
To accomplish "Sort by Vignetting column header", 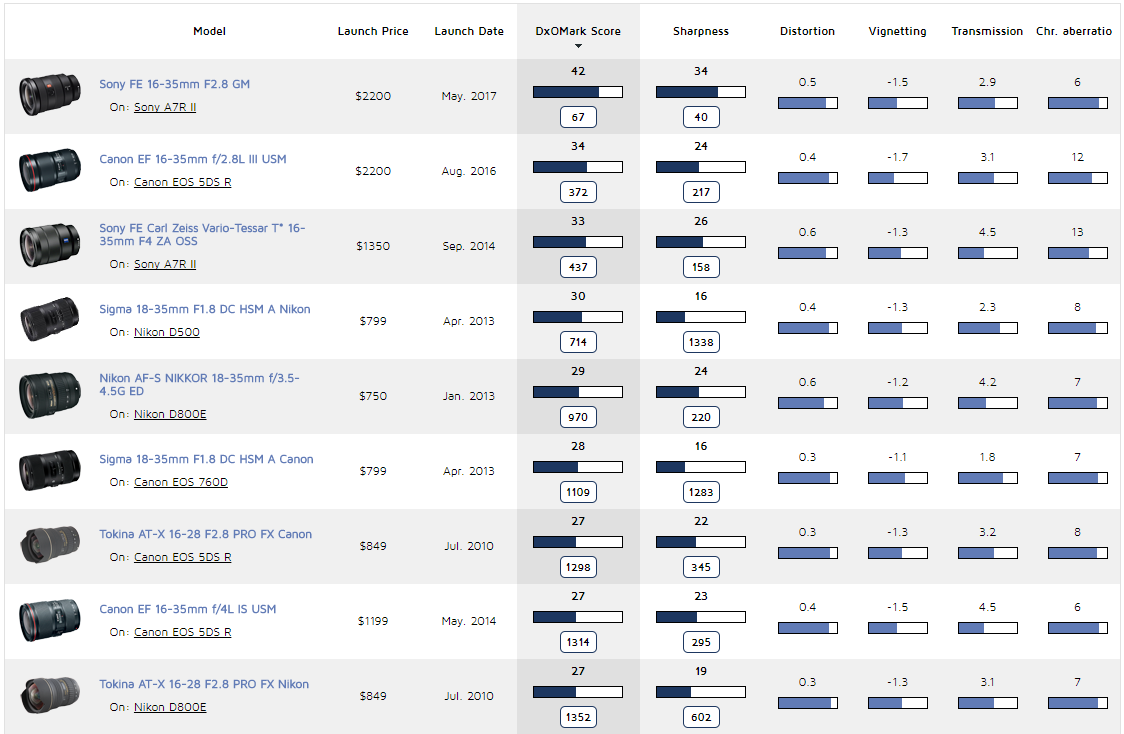I will [x=897, y=31].
